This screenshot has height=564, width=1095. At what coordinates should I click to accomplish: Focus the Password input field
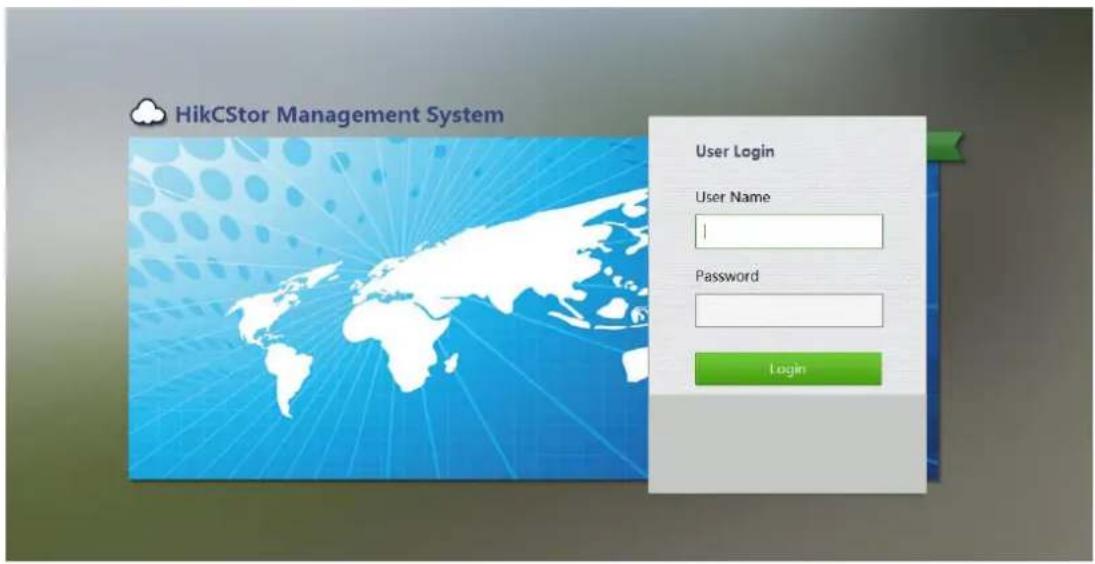pos(788,311)
